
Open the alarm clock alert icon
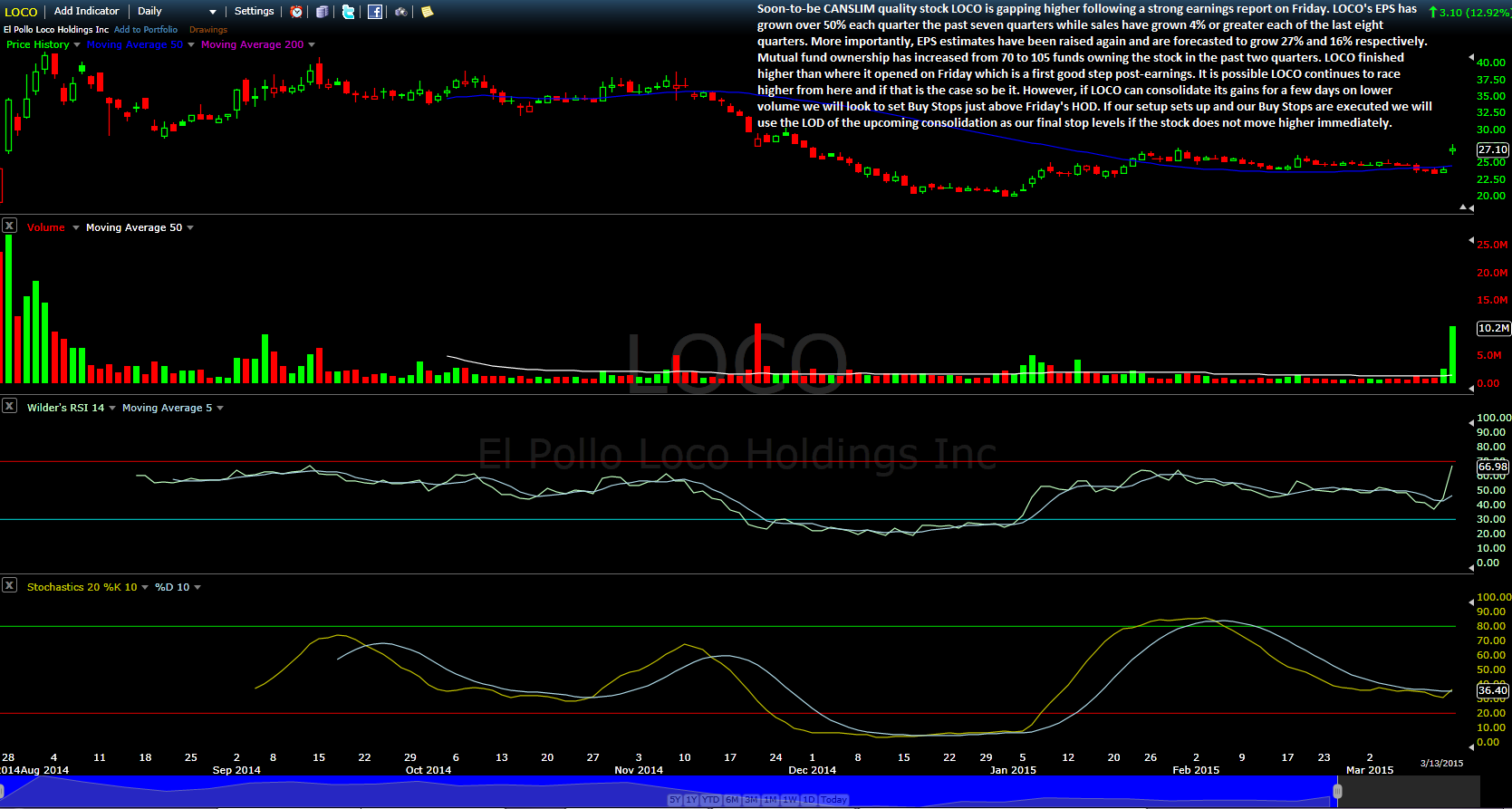(x=296, y=12)
